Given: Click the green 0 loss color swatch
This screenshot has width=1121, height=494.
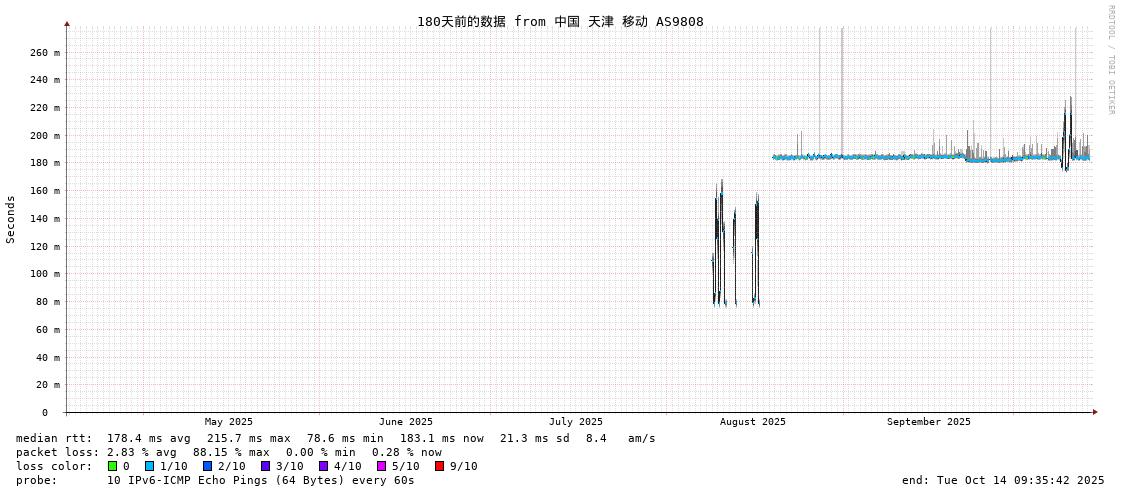Looking at the screenshot, I should (112, 466).
